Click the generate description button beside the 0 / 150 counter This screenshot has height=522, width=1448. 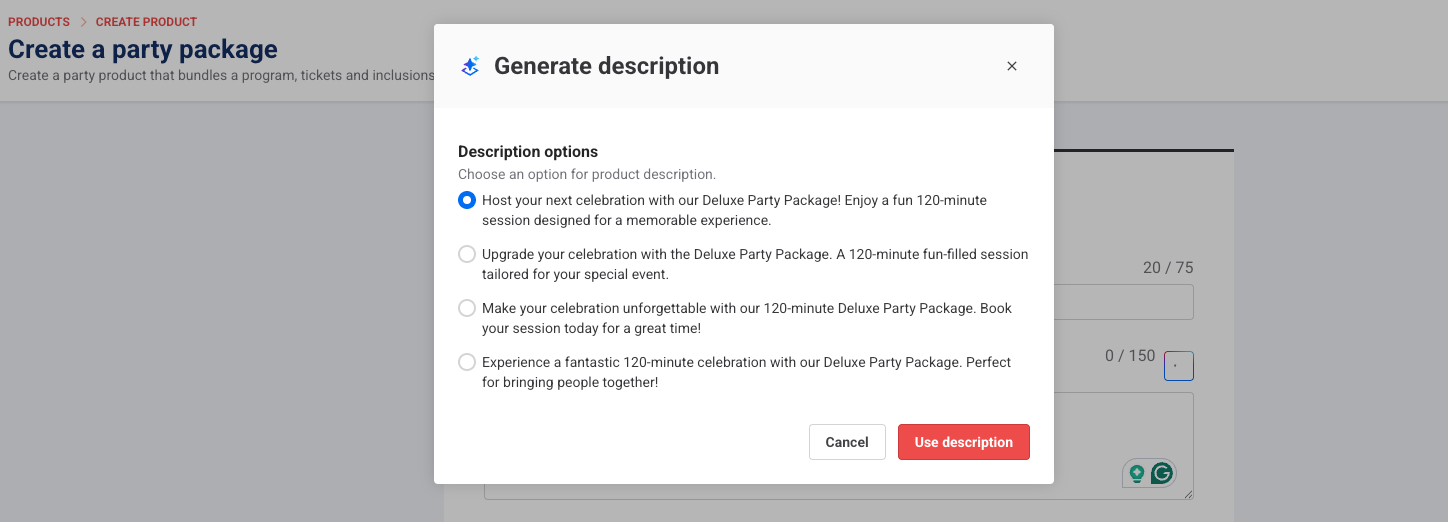click(1179, 366)
